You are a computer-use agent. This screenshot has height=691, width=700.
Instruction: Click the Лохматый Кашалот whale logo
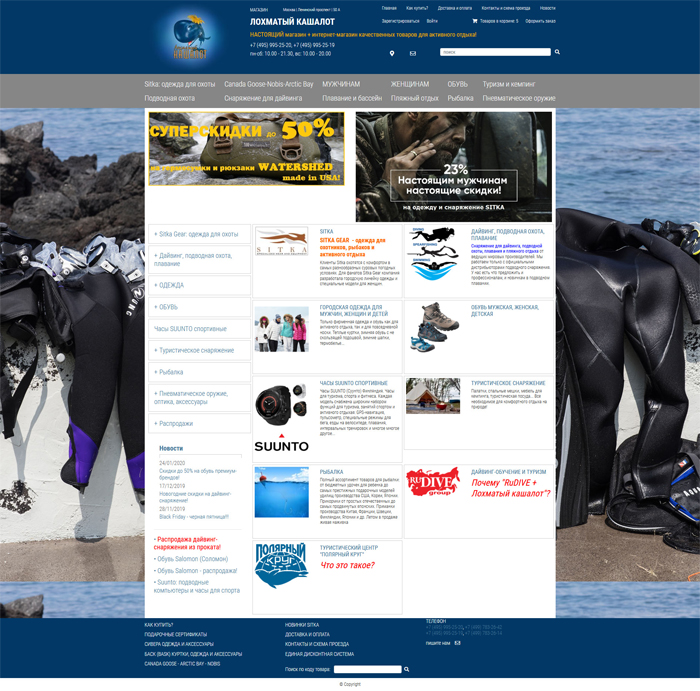pos(191,37)
